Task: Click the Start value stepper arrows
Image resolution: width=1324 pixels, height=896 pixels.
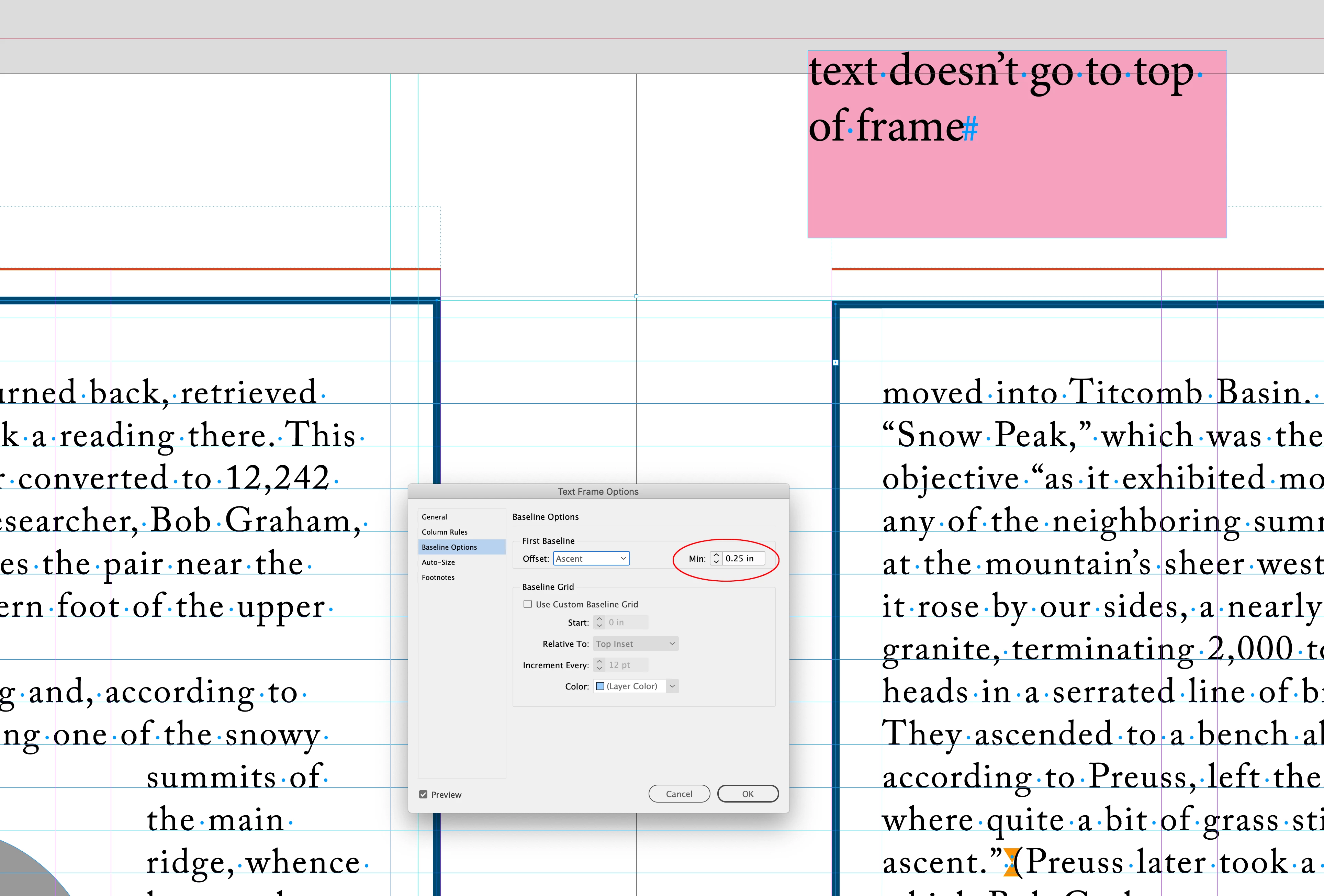Action: point(599,623)
